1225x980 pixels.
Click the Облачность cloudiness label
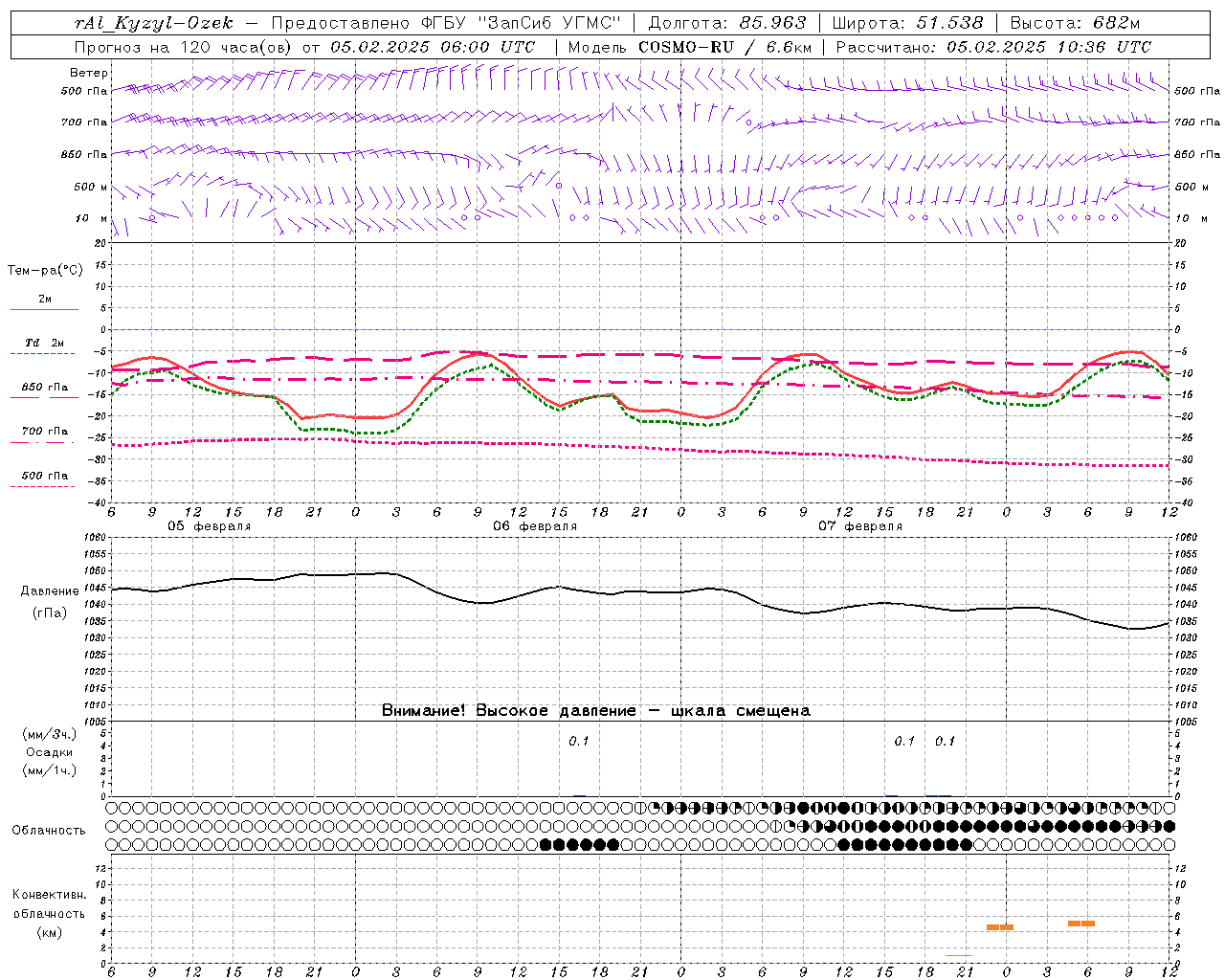point(49,830)
